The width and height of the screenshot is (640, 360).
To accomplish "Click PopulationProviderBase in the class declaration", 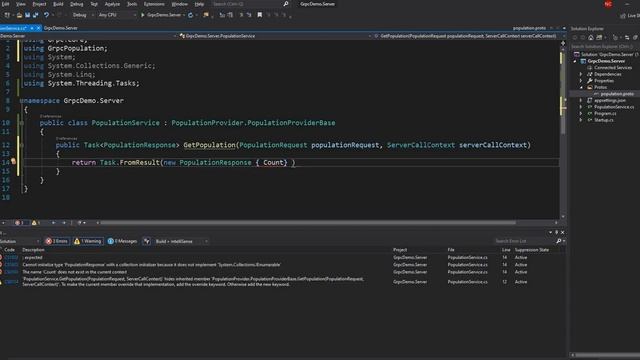I will tap(291, 123).
